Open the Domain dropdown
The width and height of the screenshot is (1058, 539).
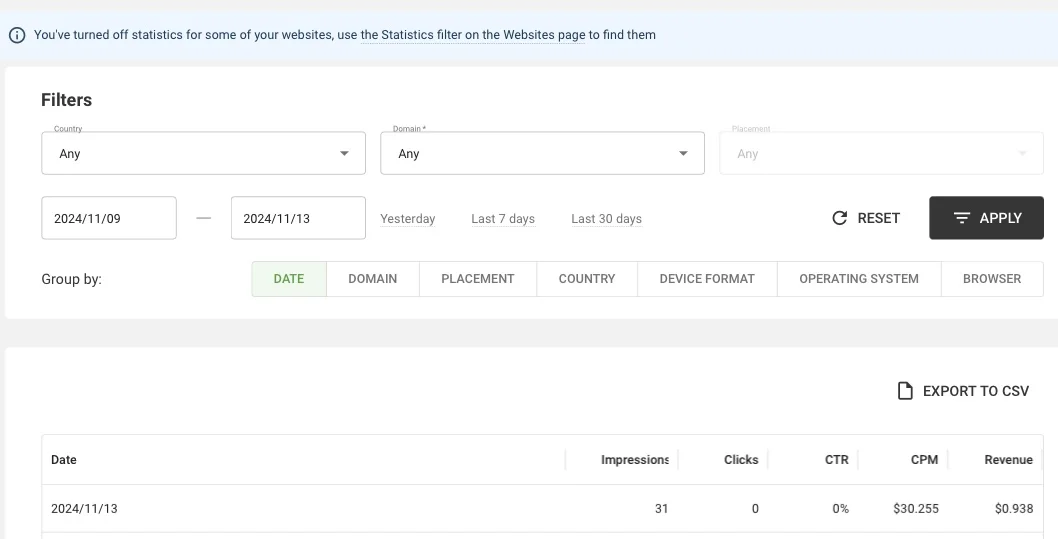click(542, 153)
